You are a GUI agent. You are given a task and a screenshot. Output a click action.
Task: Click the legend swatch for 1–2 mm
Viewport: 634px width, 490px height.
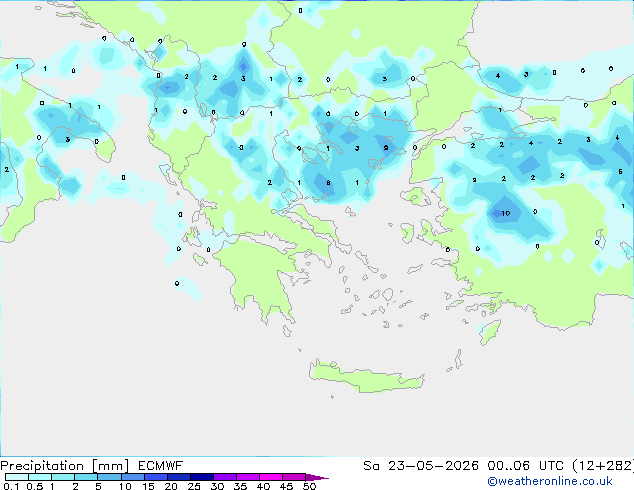coord(63,477)
